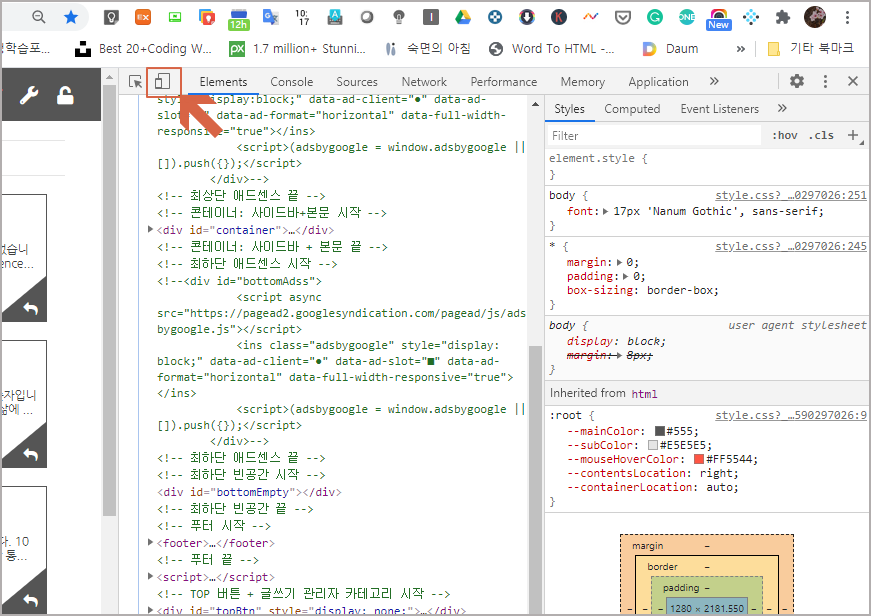The height and width of the screenshot is (616, 871).
Task: Open the Network tab
Action: (x=424, y=82)
